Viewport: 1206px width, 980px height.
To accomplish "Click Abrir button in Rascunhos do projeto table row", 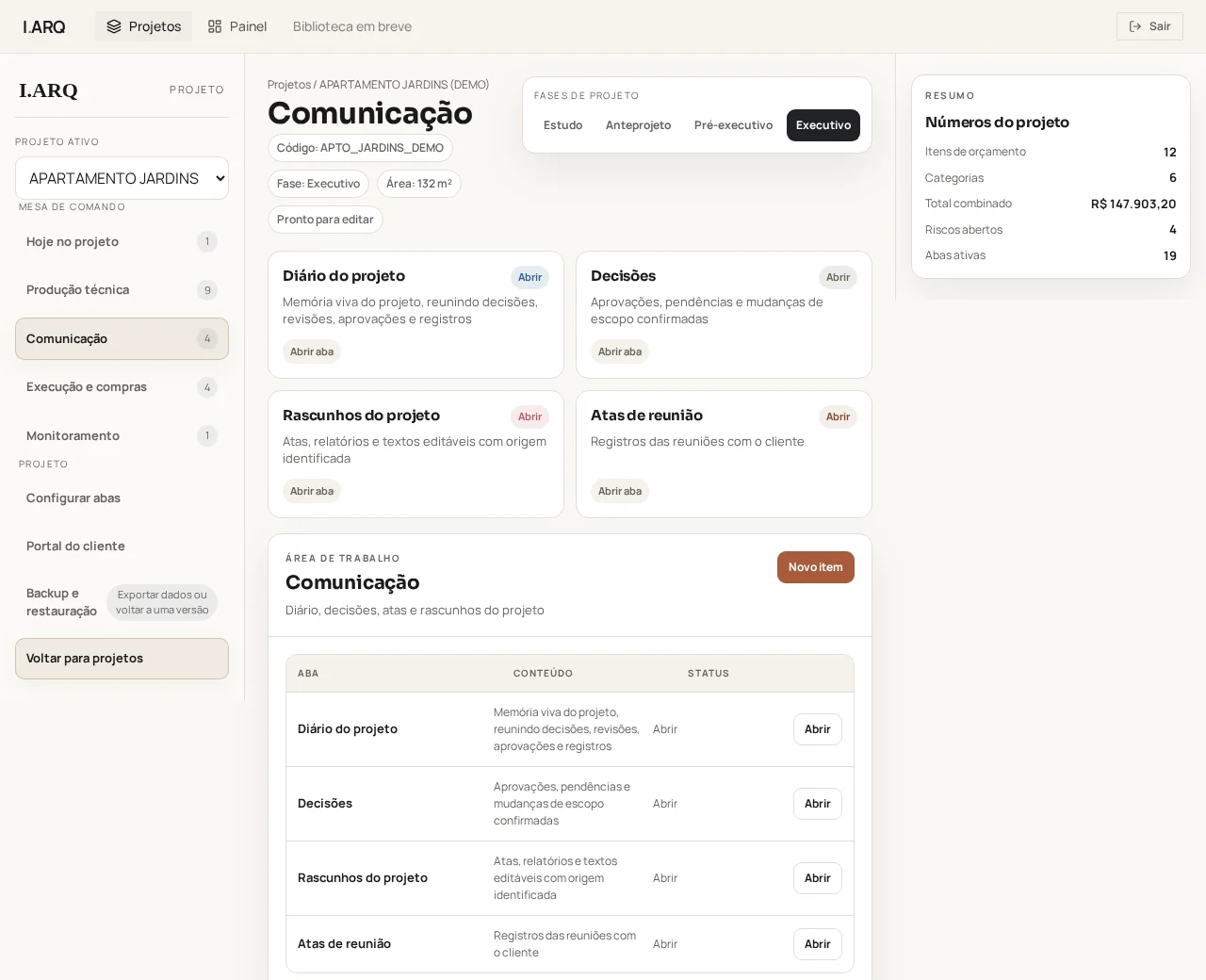I will [x=818, y=878].
